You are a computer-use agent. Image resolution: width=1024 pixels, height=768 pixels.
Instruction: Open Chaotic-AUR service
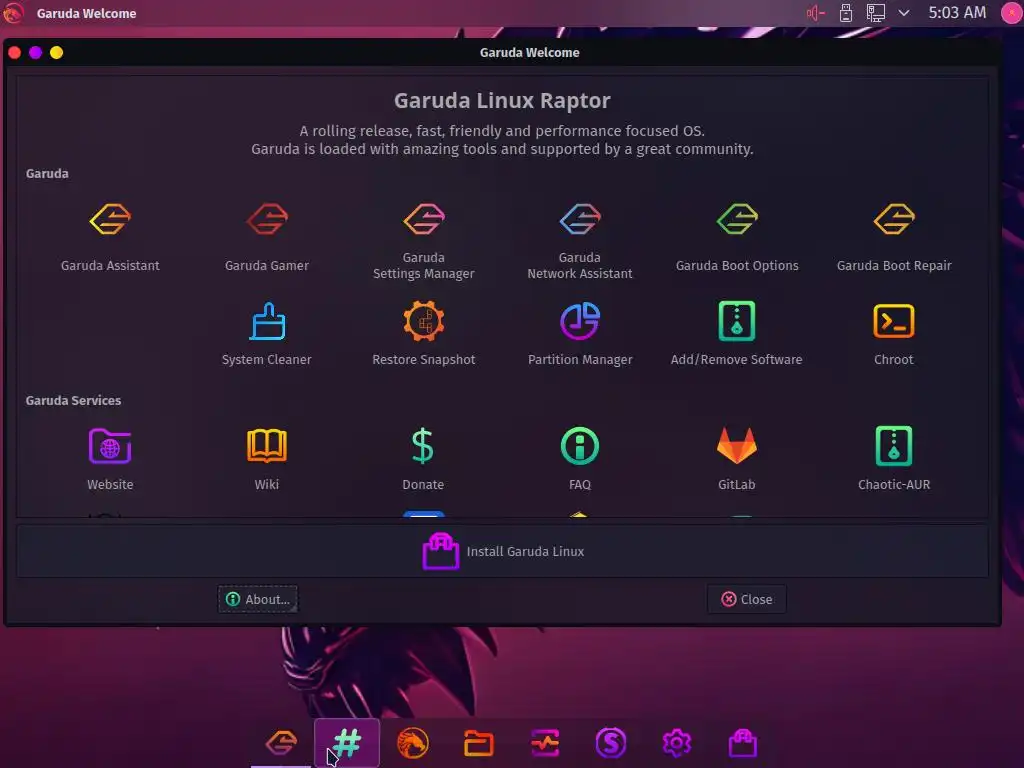(x=893, y=458)
